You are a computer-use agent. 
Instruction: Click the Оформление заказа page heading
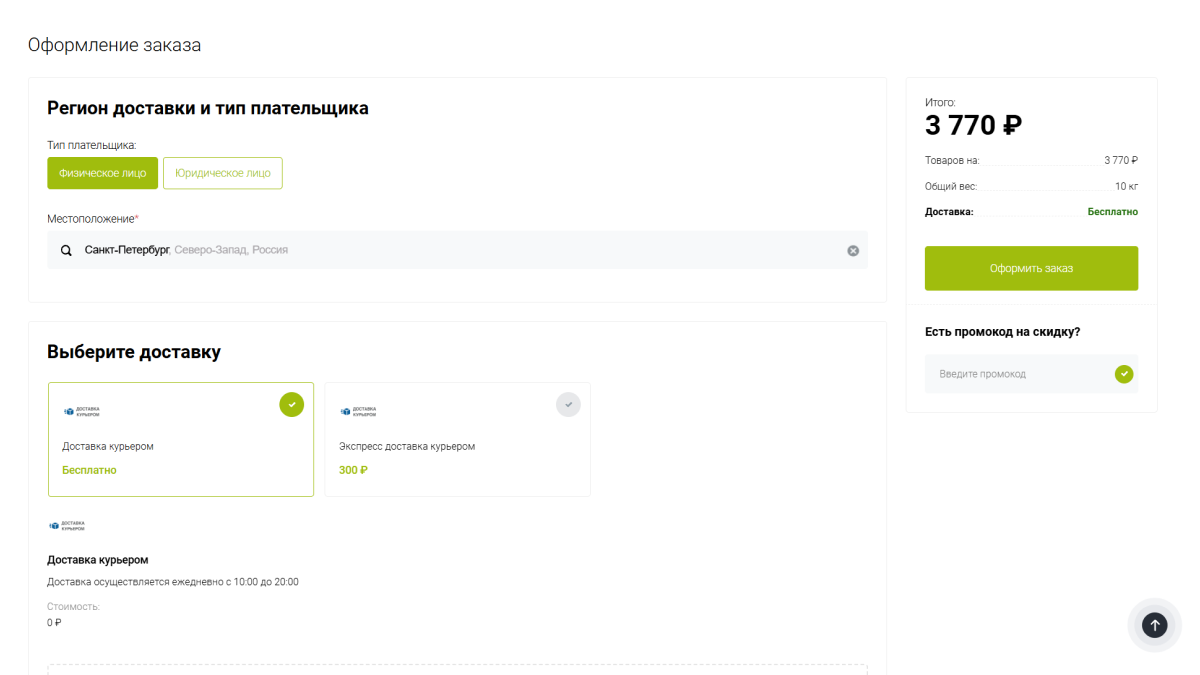click(114, 45)
